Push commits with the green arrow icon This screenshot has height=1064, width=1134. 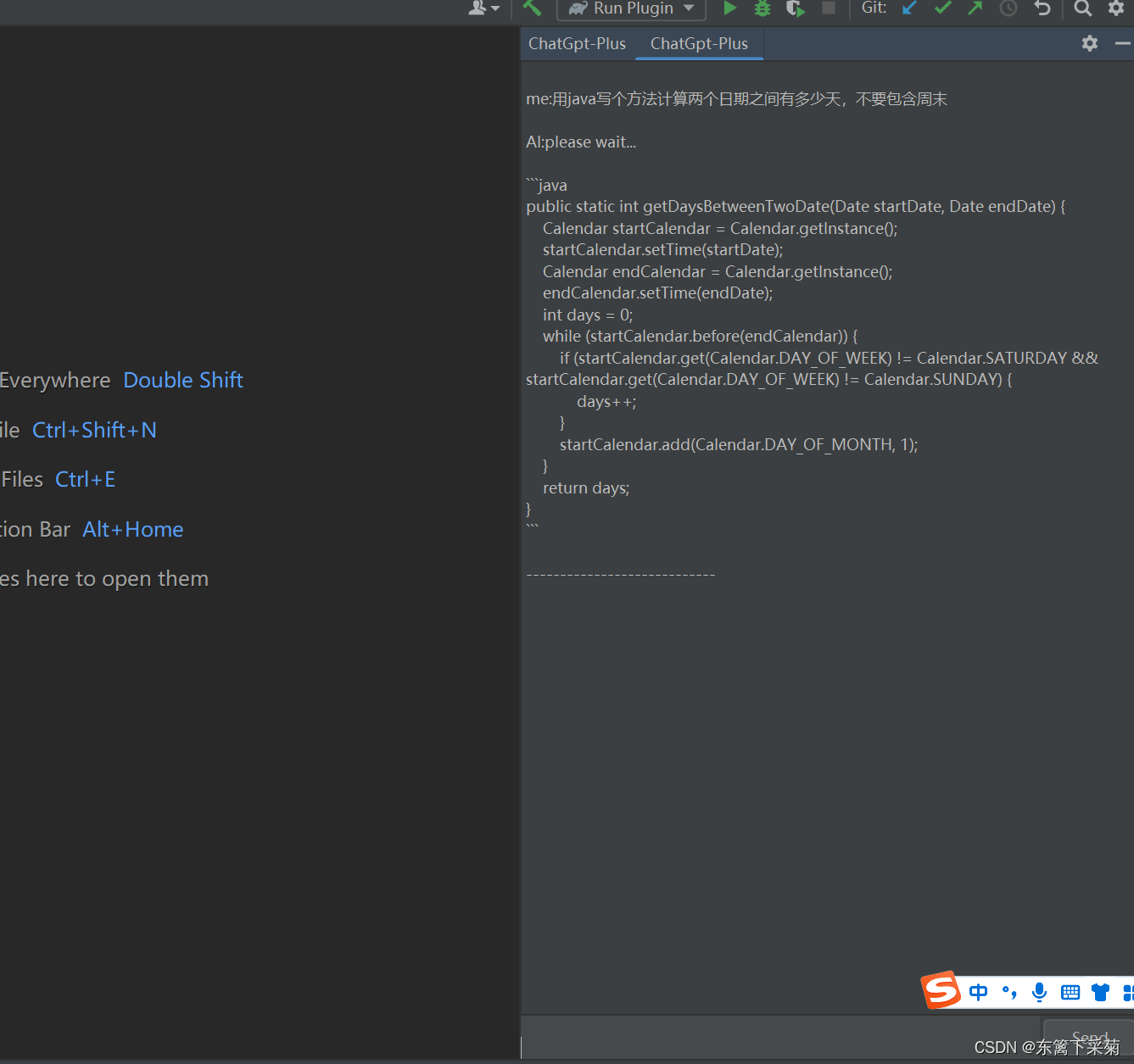(x=974, y=8)
